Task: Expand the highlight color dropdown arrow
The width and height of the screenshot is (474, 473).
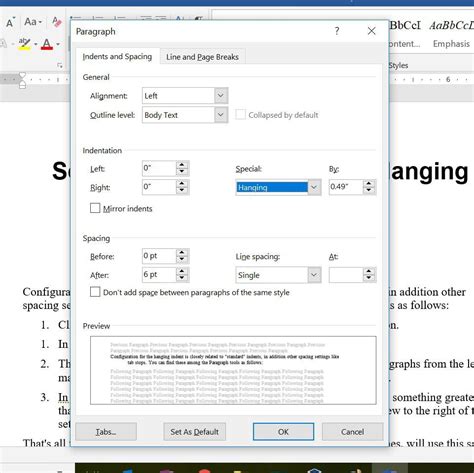Action: pos(36,44)
